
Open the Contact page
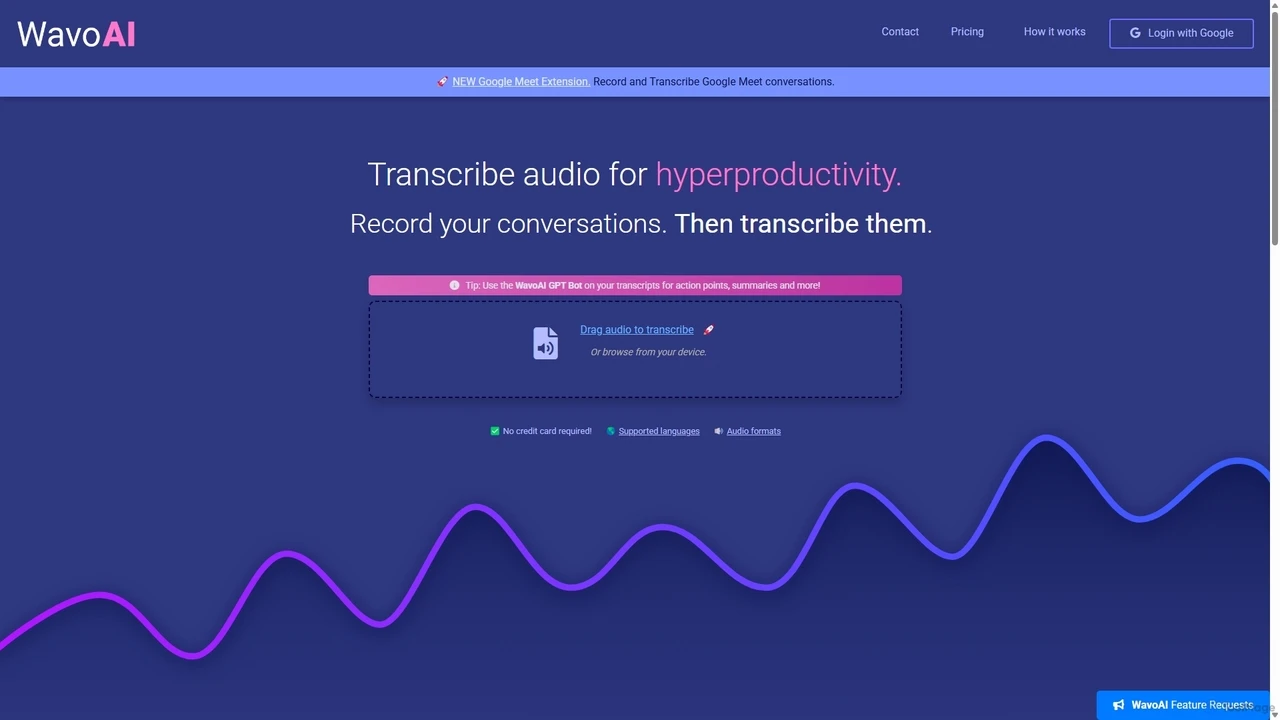(x=900, y=32)
